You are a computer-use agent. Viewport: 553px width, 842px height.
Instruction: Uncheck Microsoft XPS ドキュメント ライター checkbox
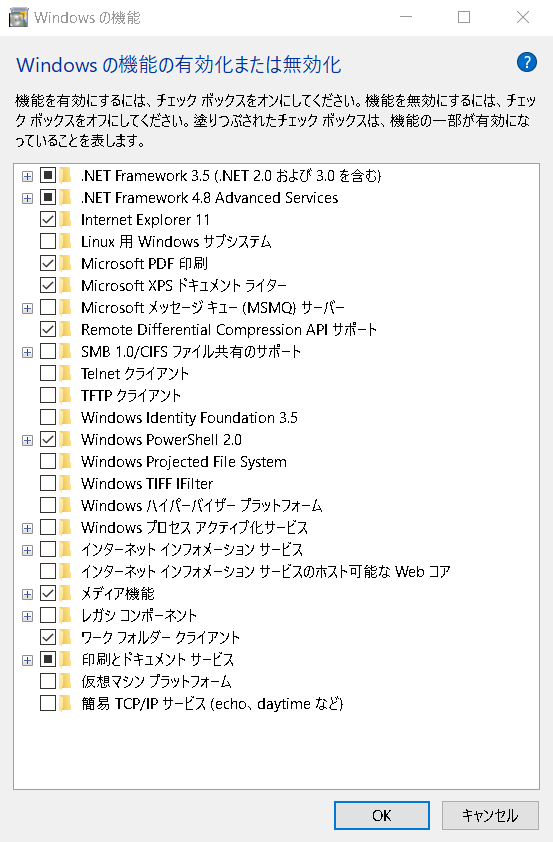click(48, 285)
